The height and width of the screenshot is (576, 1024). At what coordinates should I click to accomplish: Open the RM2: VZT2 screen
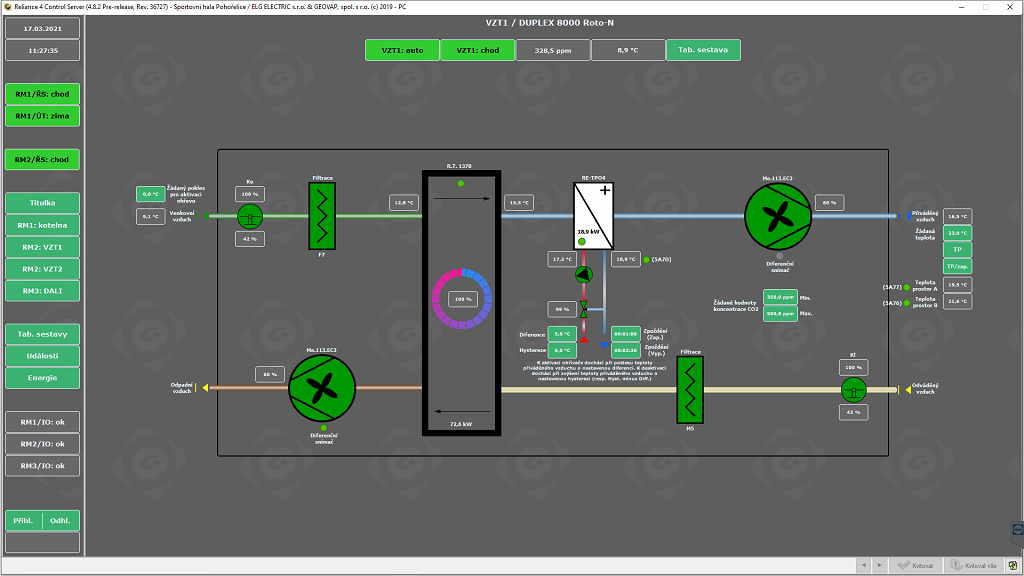point(42,269)
